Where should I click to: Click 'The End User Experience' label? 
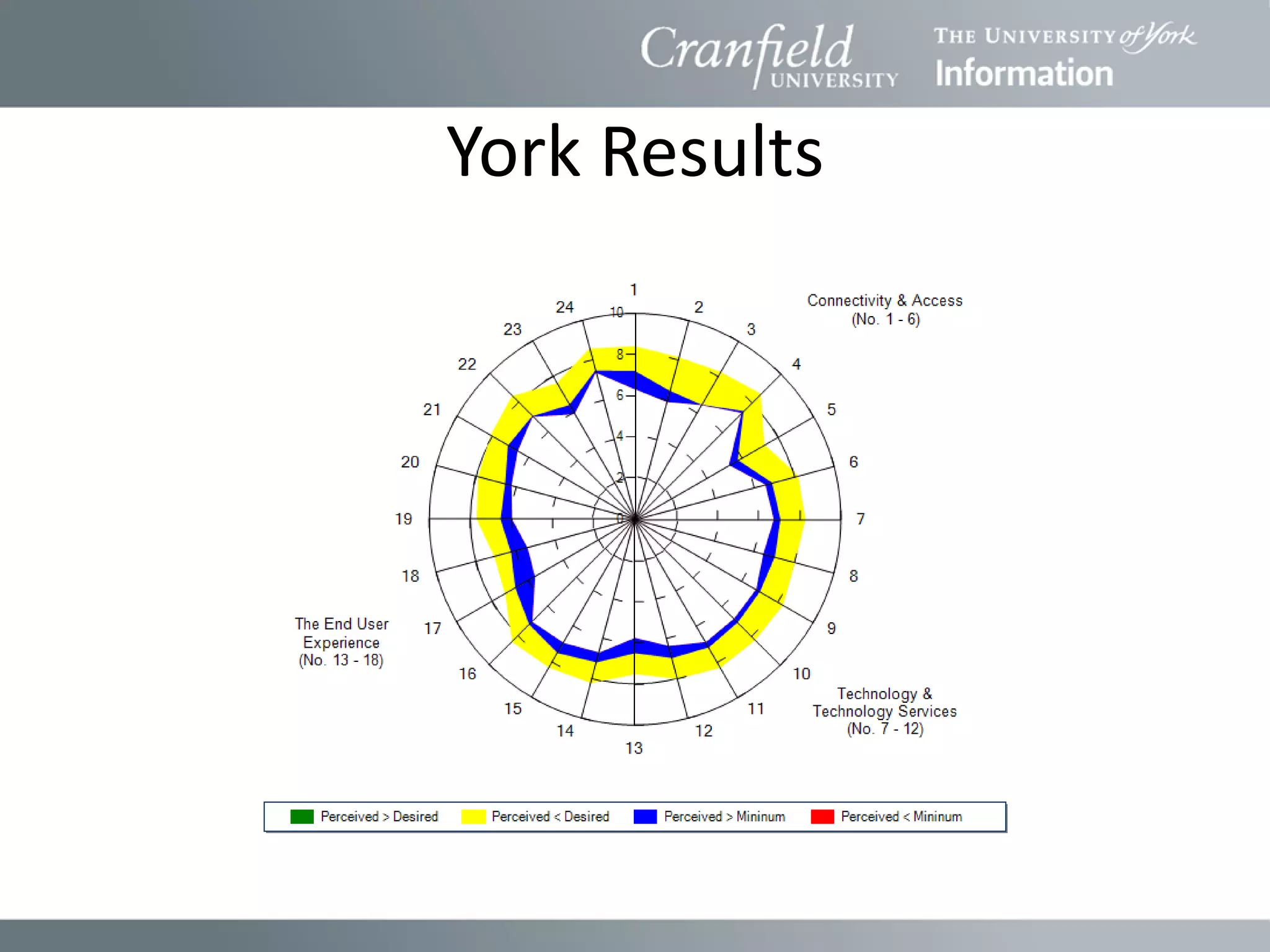[342, 633]
